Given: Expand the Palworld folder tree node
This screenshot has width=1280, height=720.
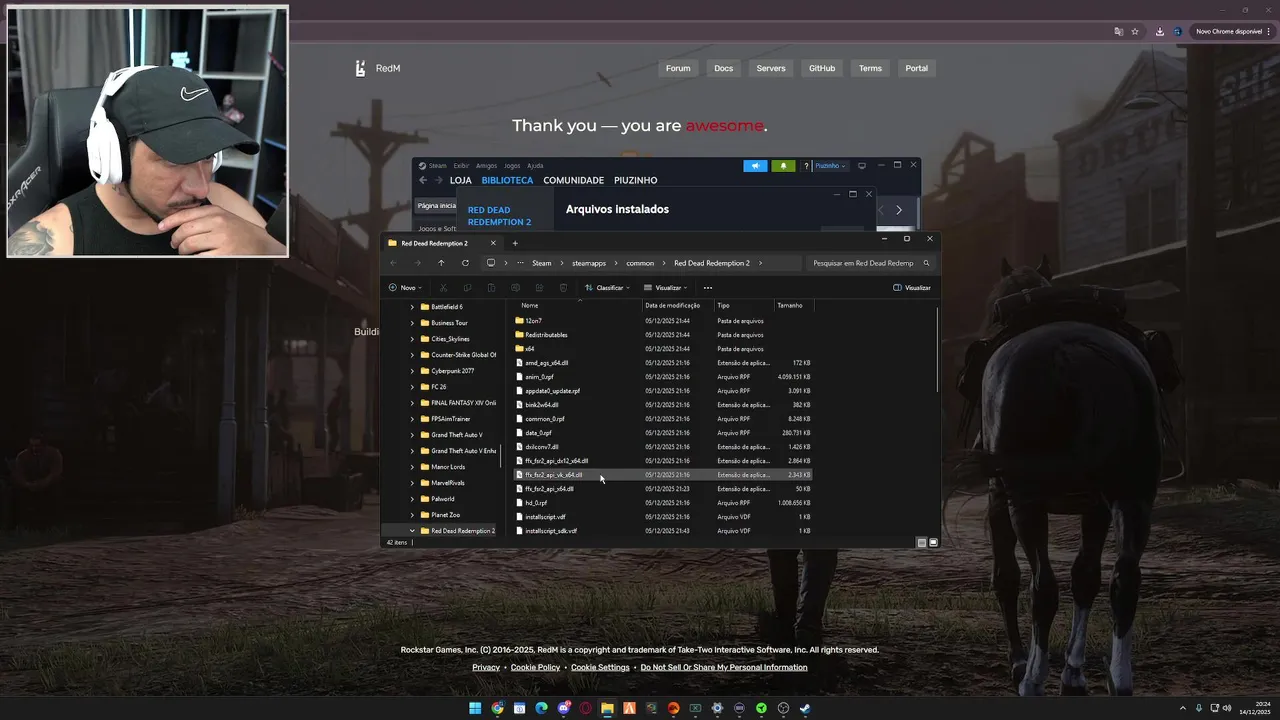Looking at the screenshot, I should 412,499.
